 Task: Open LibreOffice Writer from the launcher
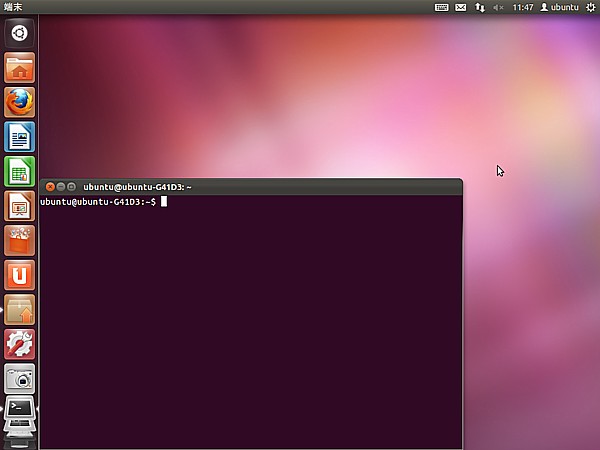[19, 137]
